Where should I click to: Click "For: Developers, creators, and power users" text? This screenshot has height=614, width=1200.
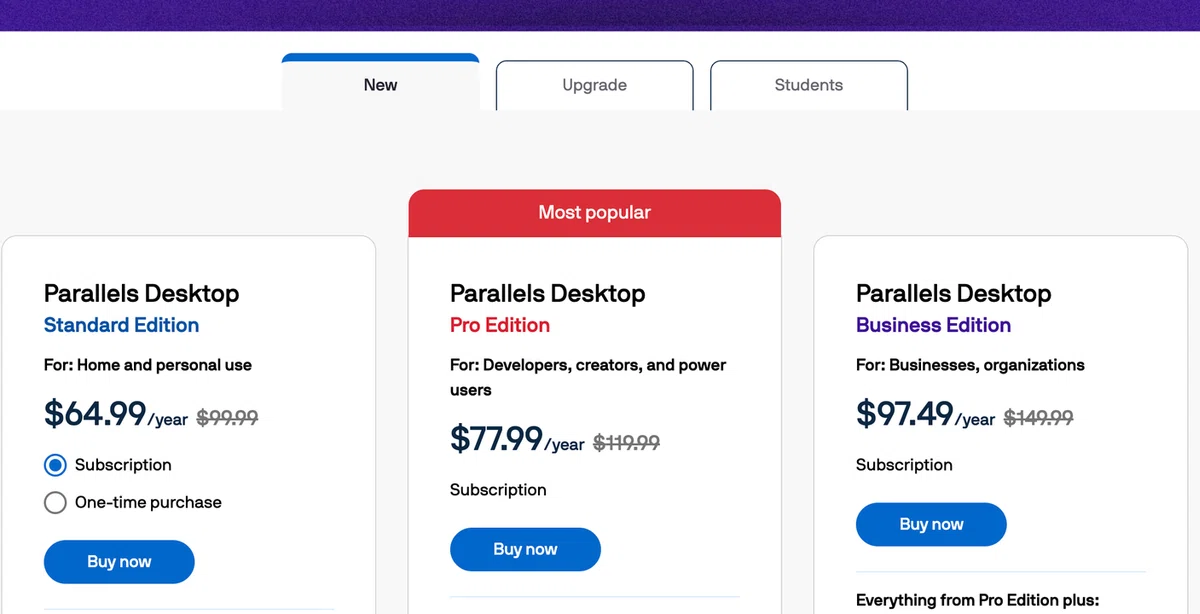click(588, 377)
